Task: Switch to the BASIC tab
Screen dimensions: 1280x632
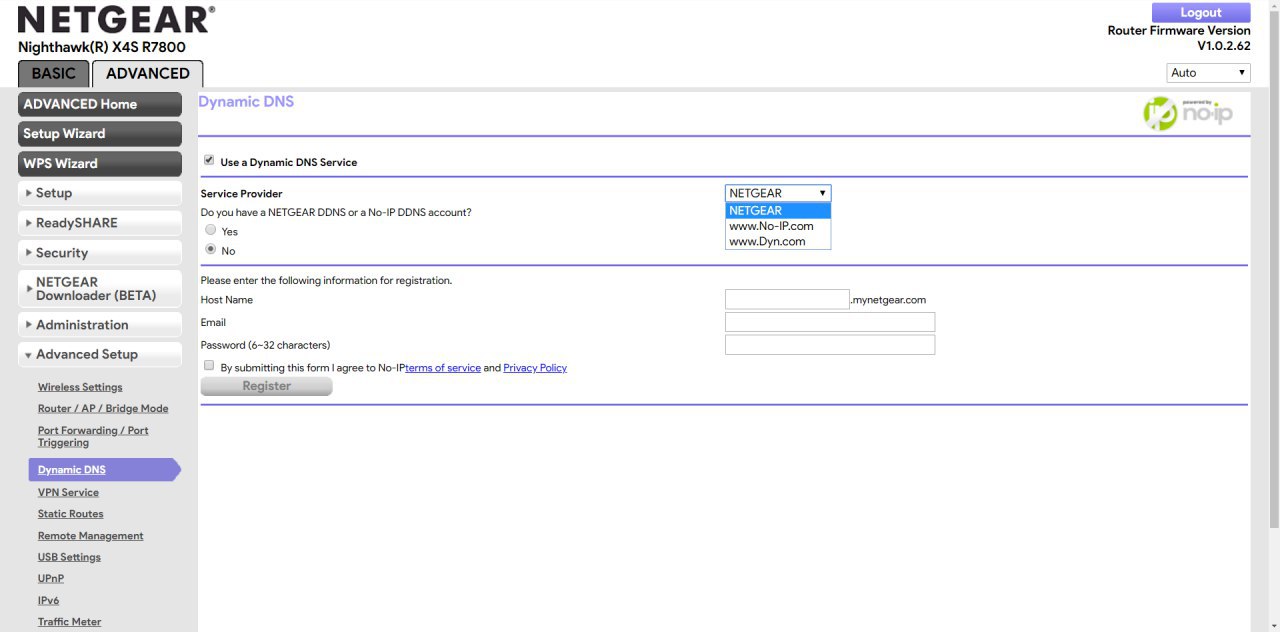Action: click(x=53, y=73)
